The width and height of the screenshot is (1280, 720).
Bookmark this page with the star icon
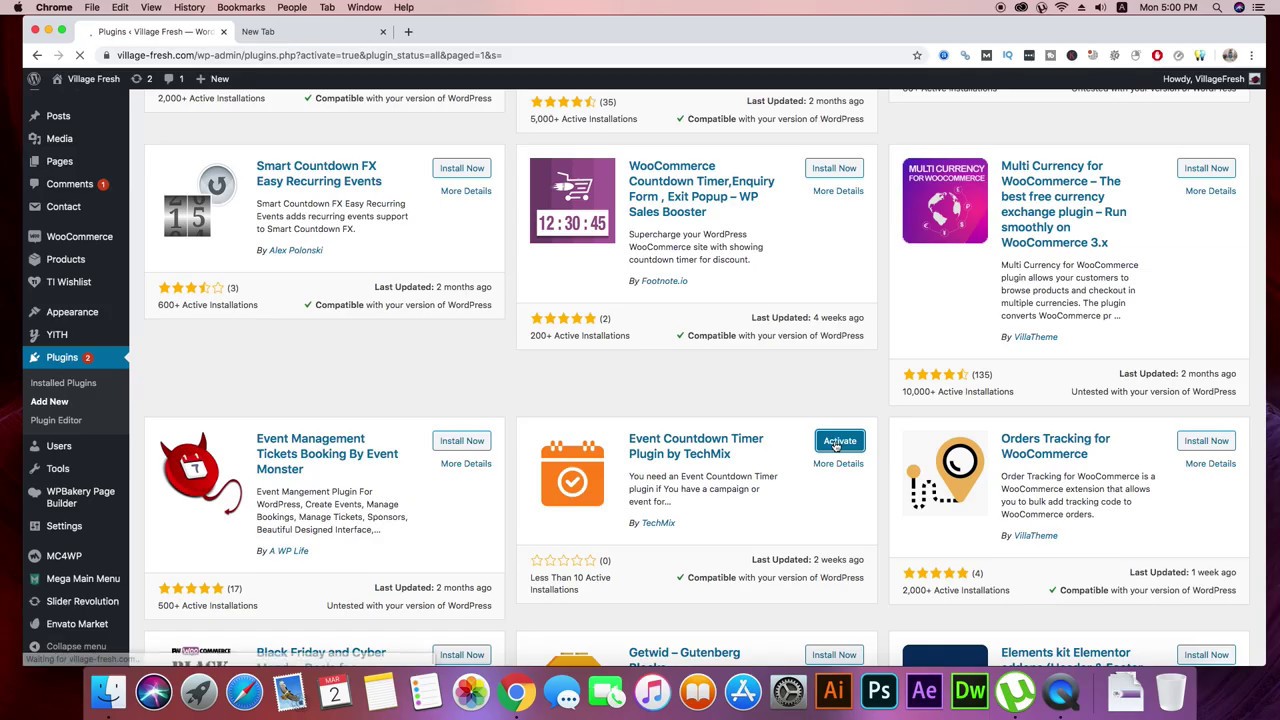point(917,55)
